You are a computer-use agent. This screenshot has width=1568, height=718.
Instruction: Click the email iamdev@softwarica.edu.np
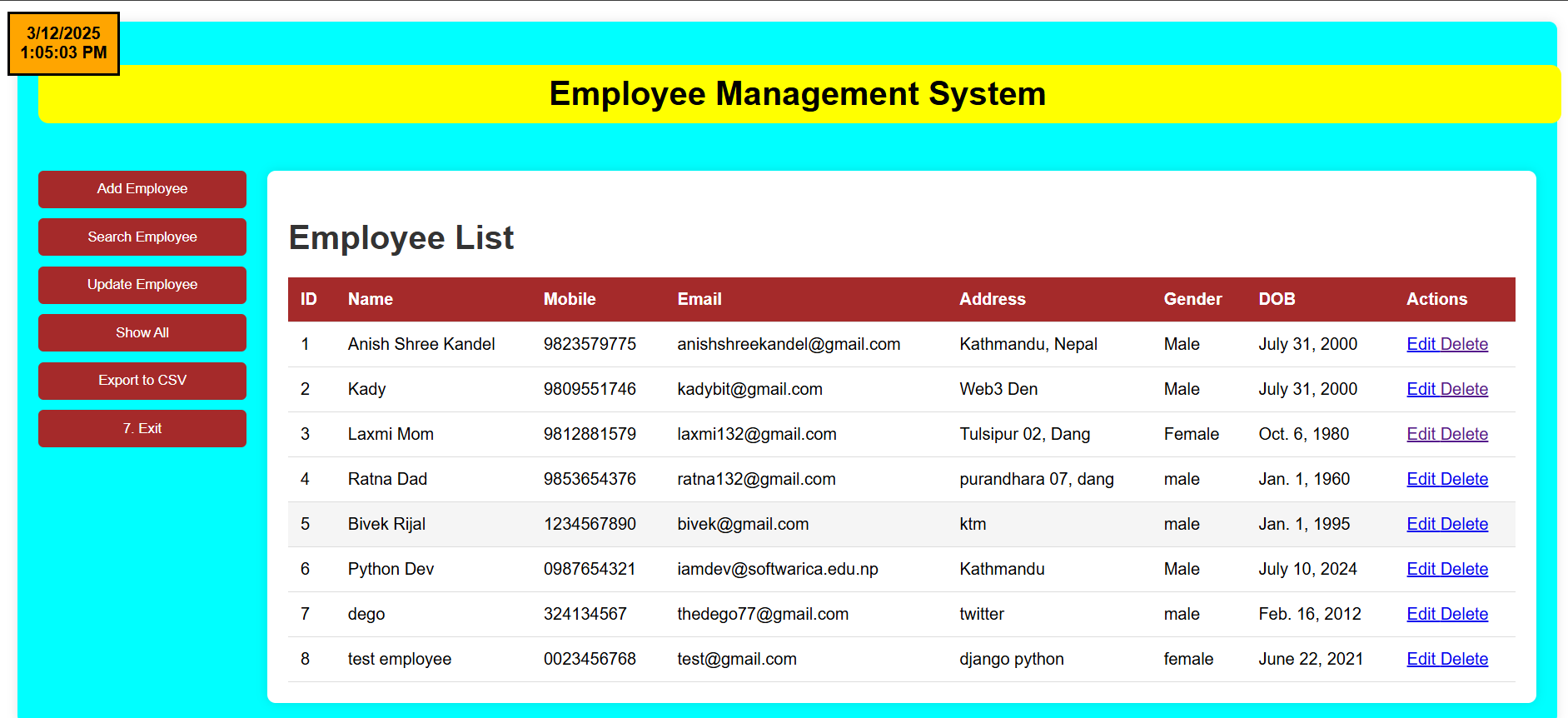pyautogui.click(x=778, y=569)
